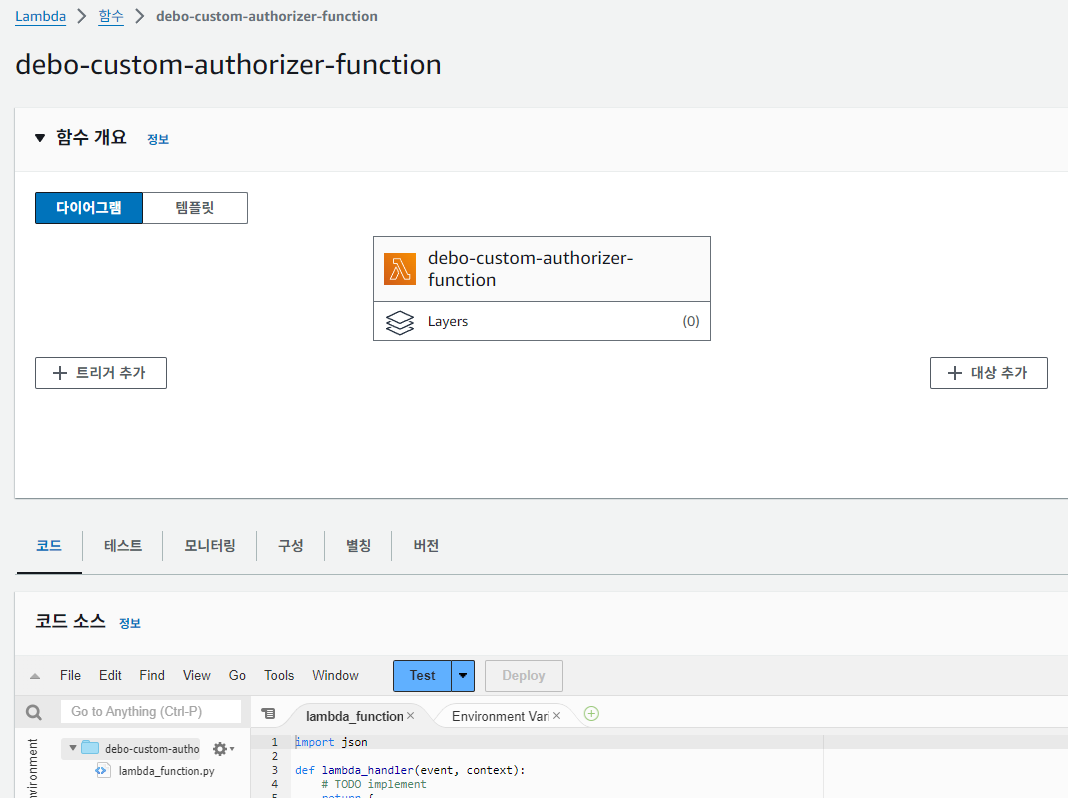This screenshot has width=1068, height=798.
Task: Switch to the Environment Var editor tab
Action: tap(500, 716)
